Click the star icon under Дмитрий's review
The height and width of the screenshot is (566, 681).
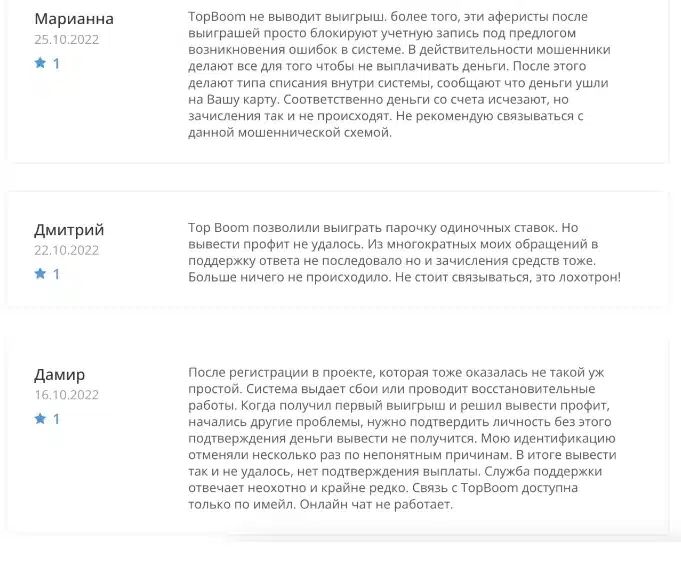(40, 273)
